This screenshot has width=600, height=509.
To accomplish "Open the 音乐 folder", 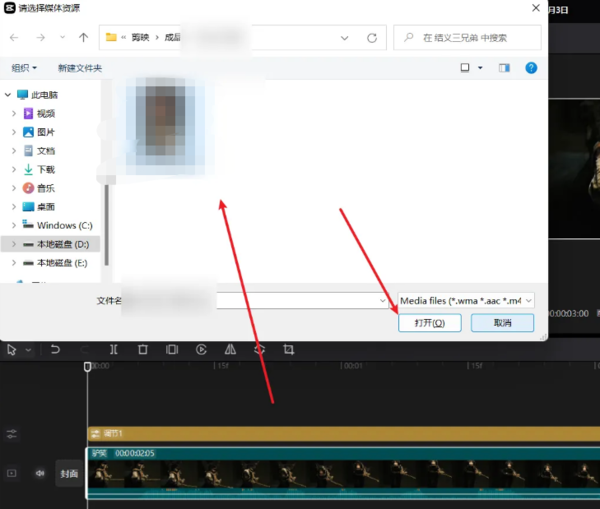I will [46, 188].
